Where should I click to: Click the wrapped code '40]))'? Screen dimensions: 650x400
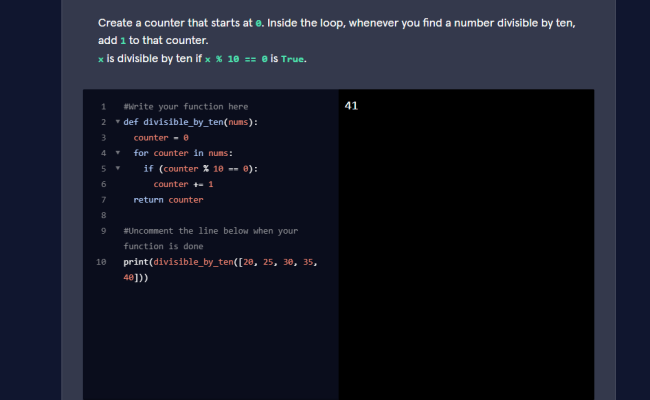click(136, 277)
